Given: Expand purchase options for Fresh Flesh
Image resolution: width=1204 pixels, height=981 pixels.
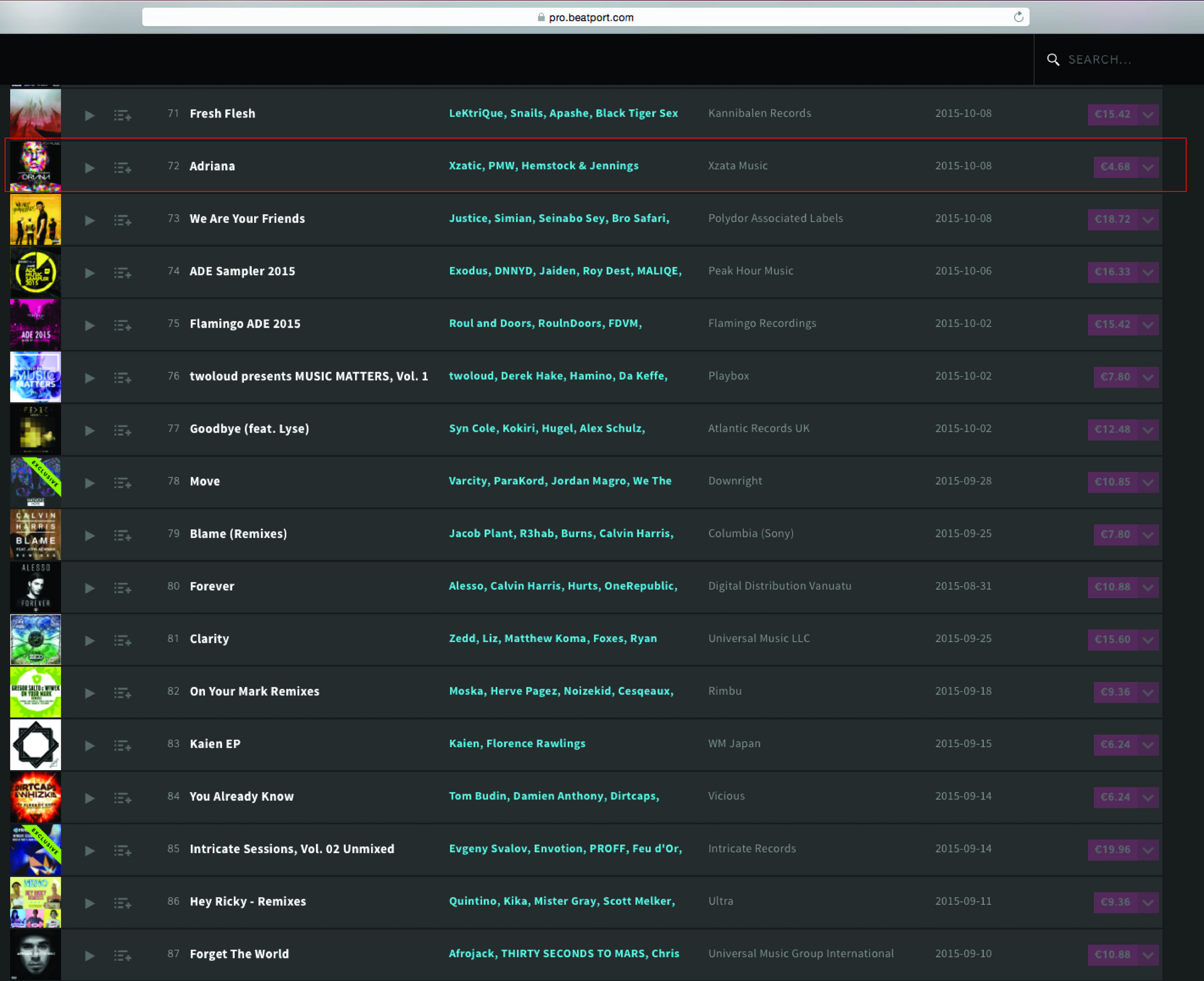Looking at the screenshot, I should (x=1148, y=115).
